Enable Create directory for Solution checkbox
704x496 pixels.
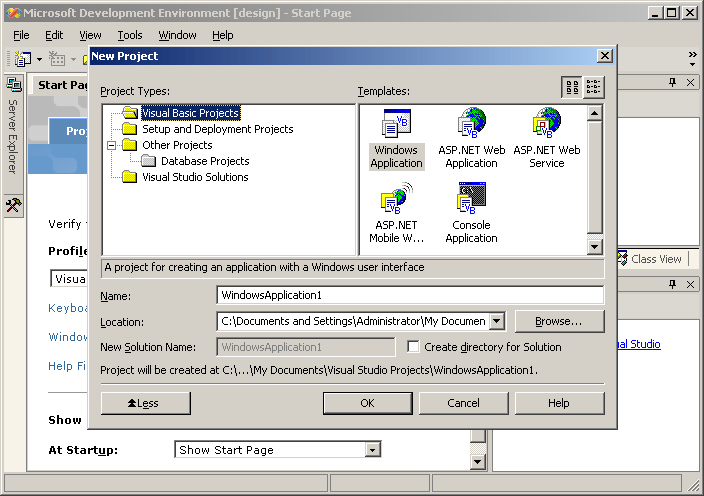[413, 347]
